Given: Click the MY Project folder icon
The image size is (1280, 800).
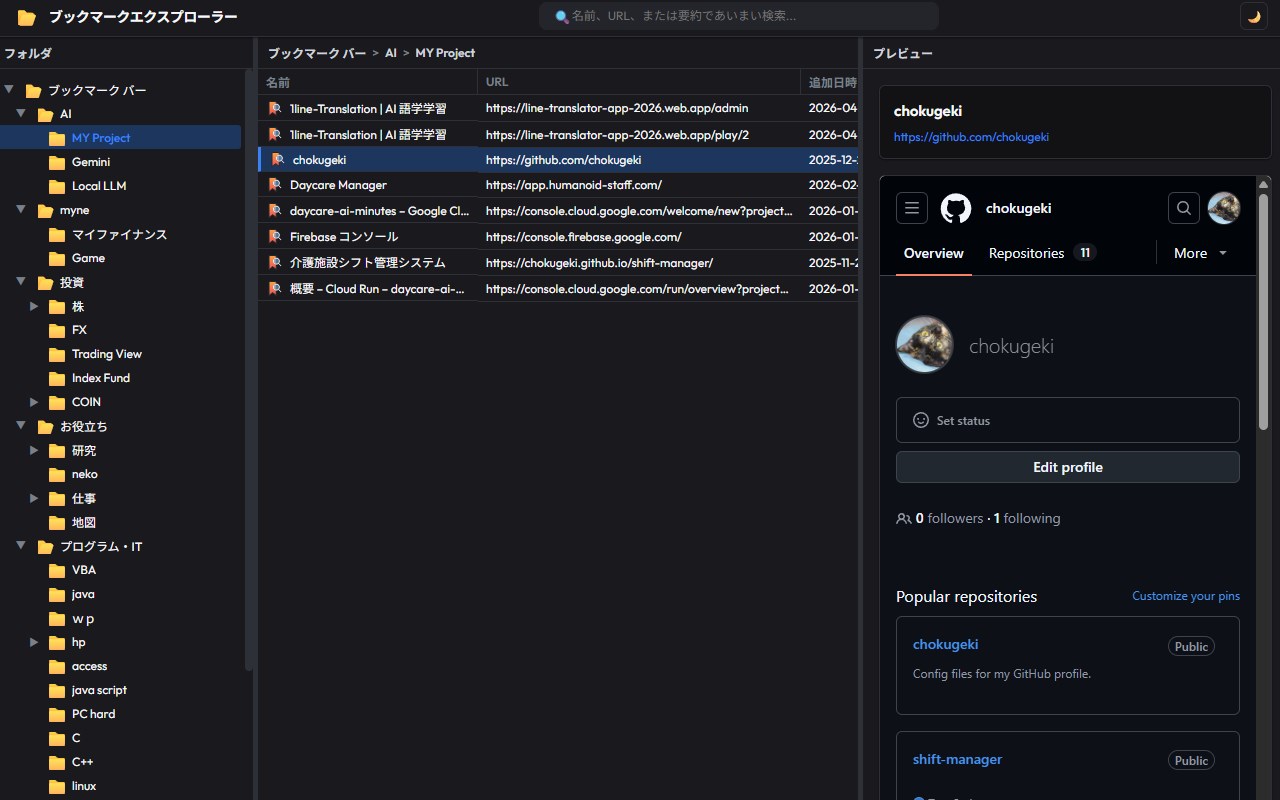Looking at the screenshot, I should (x=57, y=138).
